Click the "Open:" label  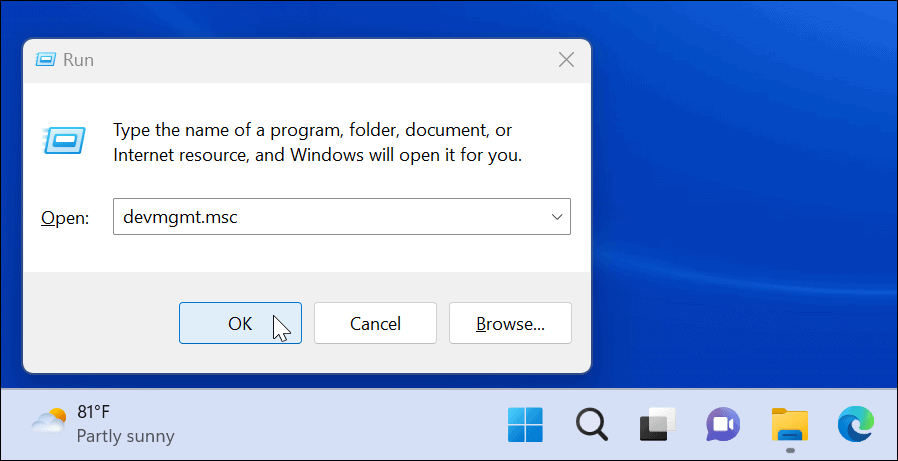(64, 218)
